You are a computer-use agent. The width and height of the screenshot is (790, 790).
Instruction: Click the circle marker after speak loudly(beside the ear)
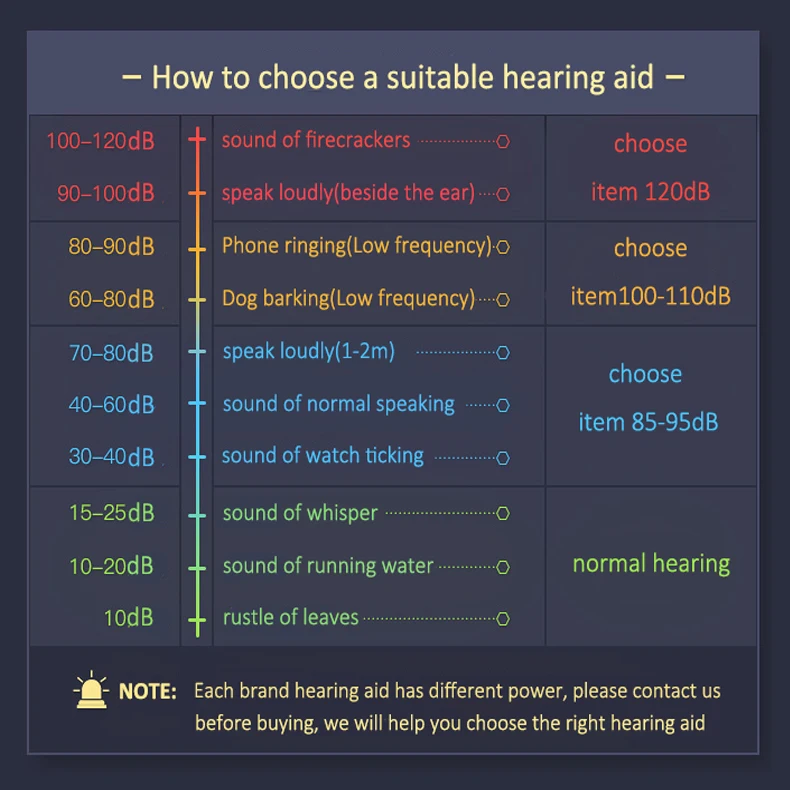point(503,194)
